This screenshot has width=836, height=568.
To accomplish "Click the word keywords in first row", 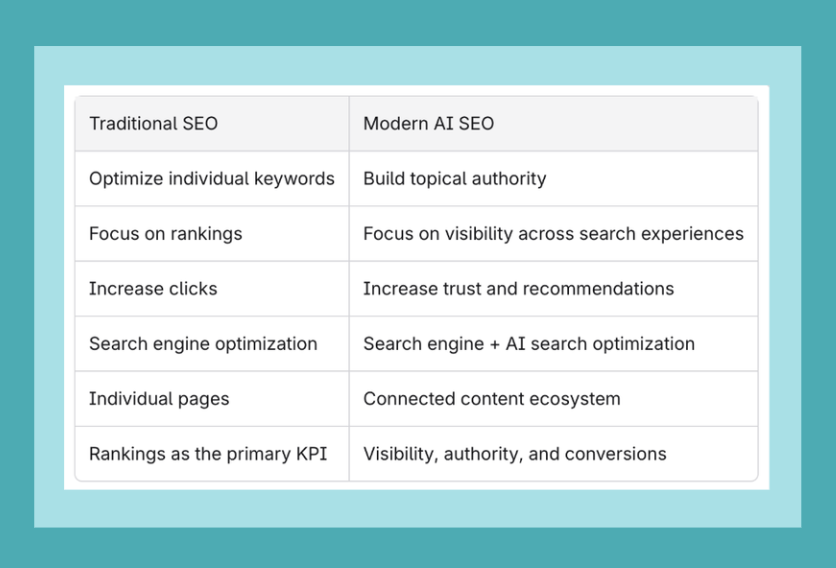I will [294, 179].
